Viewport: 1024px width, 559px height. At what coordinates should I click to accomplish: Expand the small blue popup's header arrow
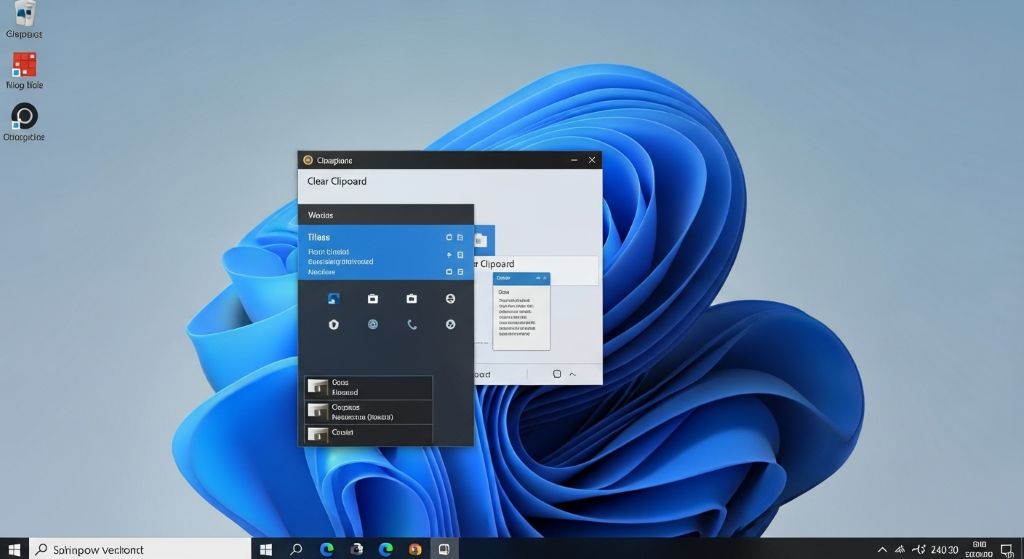(x=540, y=277)
